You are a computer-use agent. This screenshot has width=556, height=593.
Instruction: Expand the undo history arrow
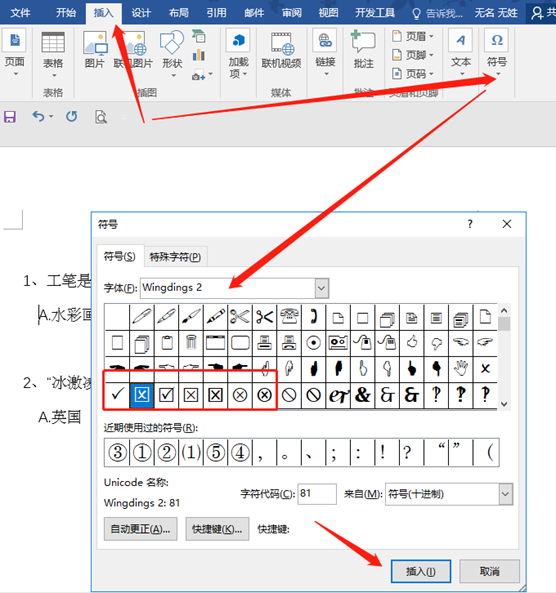coord(51,116)
